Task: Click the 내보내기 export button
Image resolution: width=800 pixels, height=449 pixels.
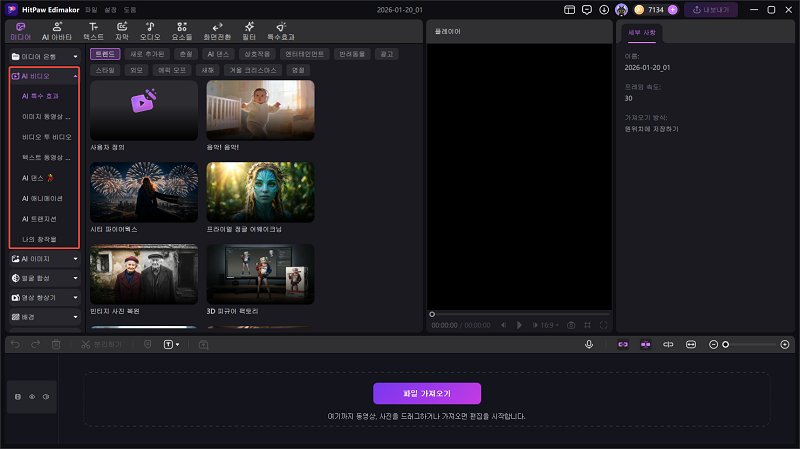Action: pyautogui.click(x=710, y=10)
